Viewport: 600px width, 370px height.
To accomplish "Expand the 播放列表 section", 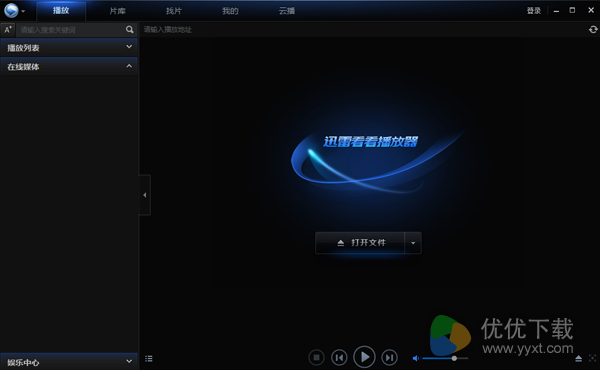I will pyautogui.click(x=69, y=47).
